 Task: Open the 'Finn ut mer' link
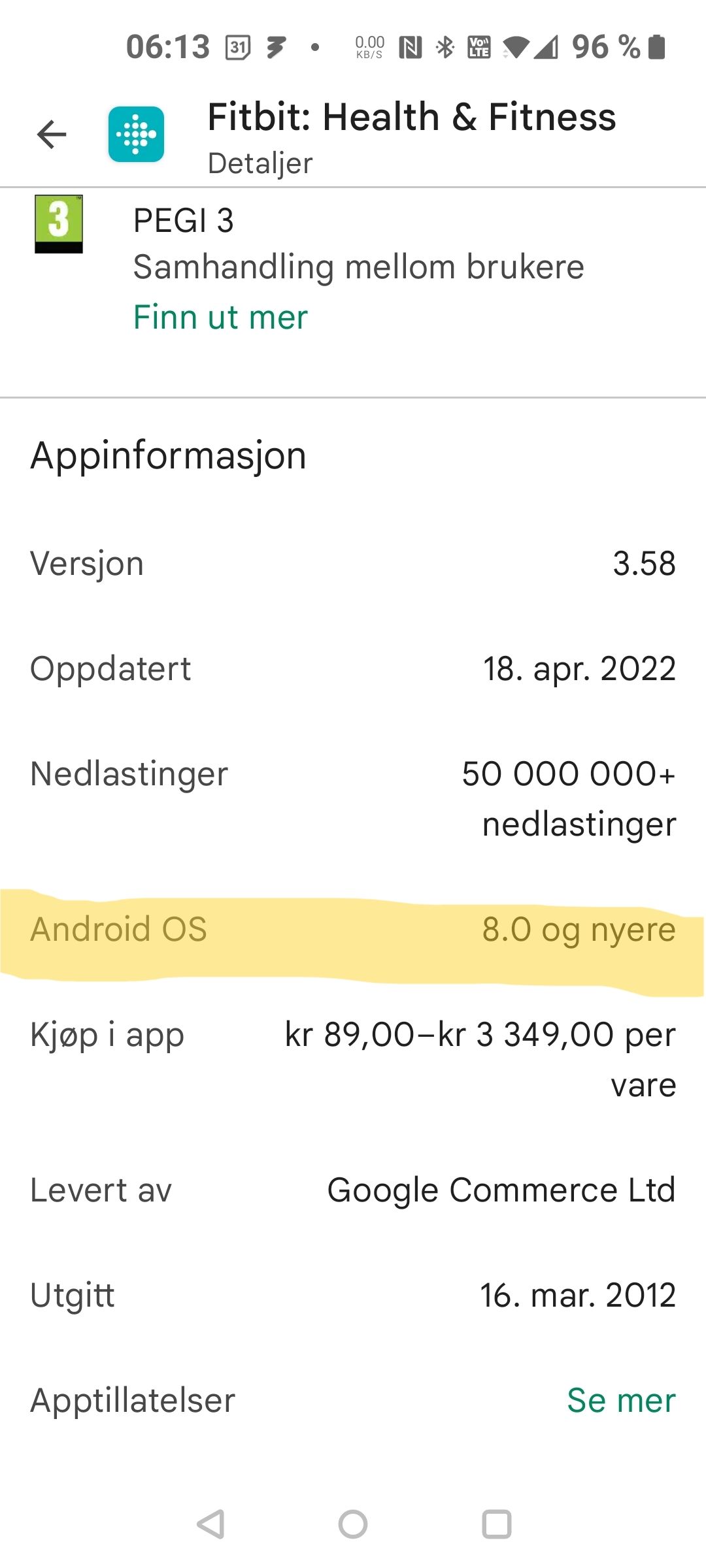[220, 318]
